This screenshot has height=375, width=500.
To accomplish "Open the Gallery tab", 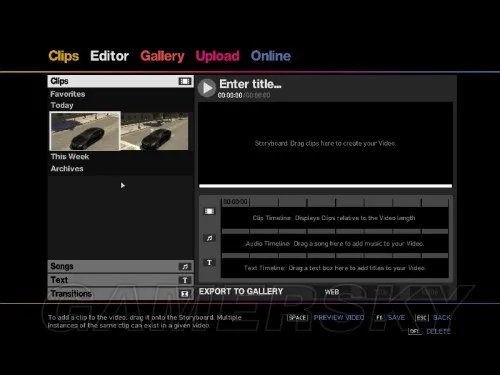I will tap(162, 56).
